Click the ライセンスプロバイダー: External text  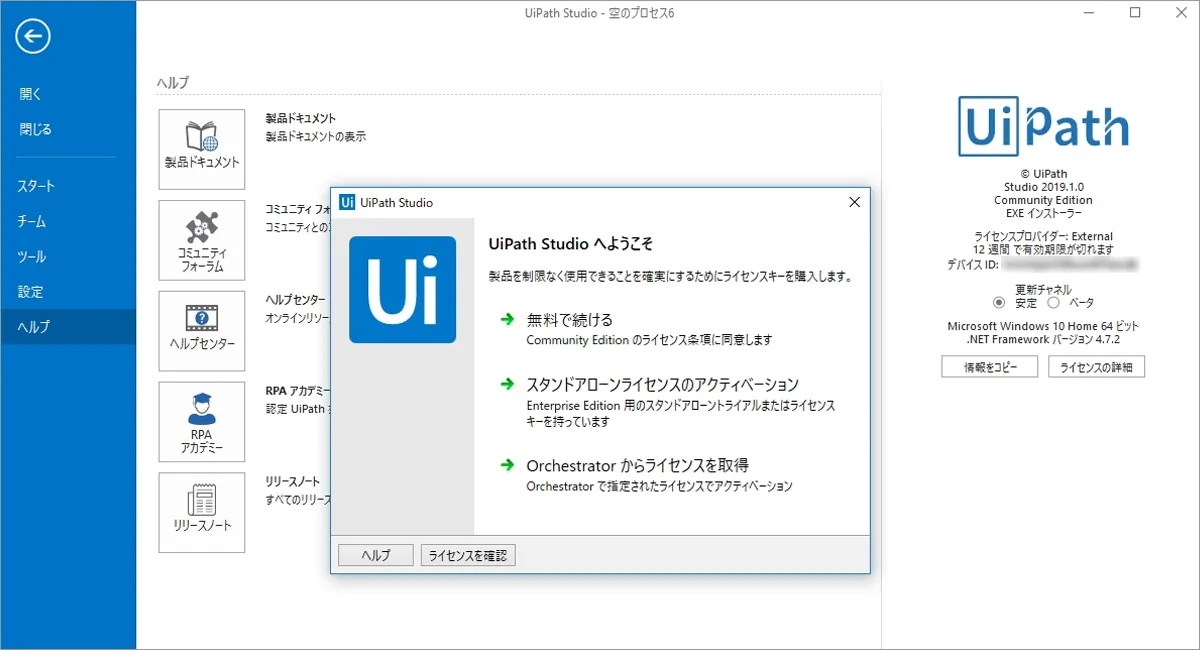1044,237
